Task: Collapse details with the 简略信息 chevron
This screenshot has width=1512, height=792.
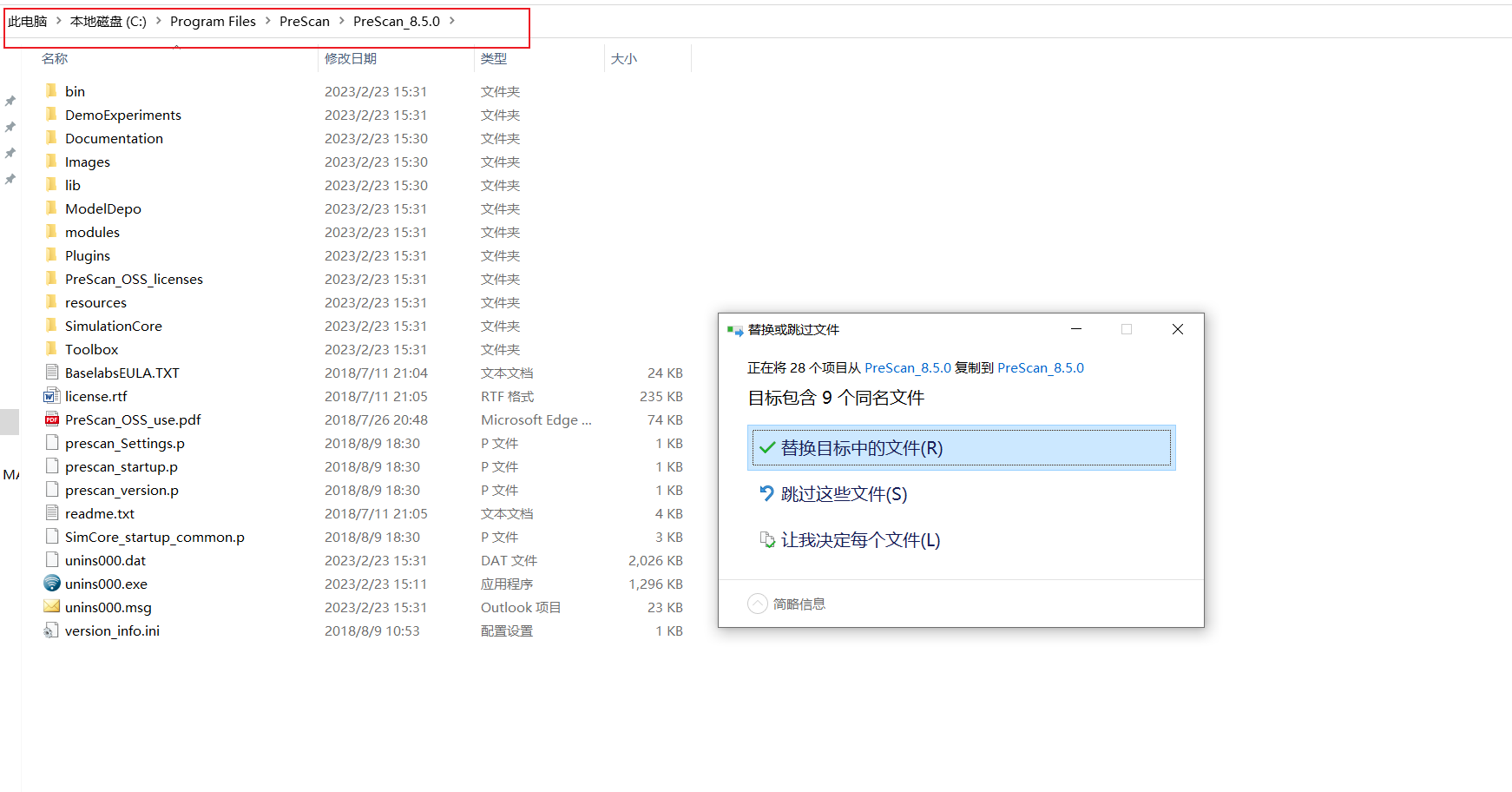Action: [x=758, y=604]
